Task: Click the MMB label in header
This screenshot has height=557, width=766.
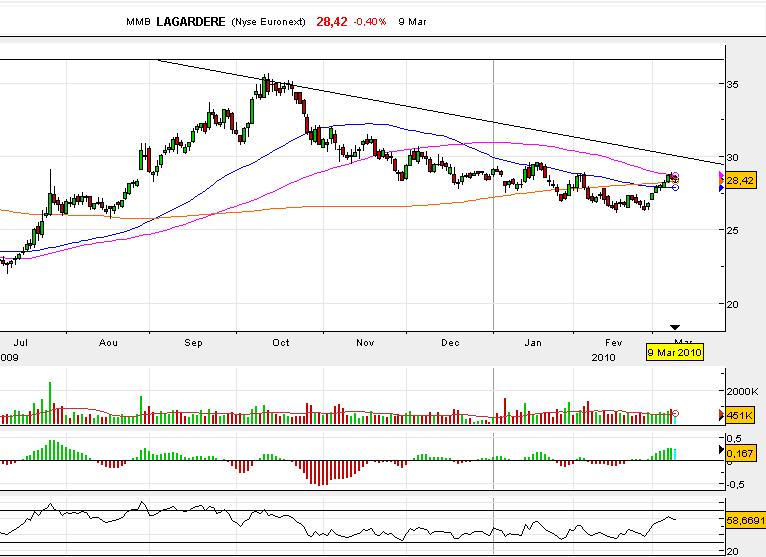Action: [x=138, y=22]
